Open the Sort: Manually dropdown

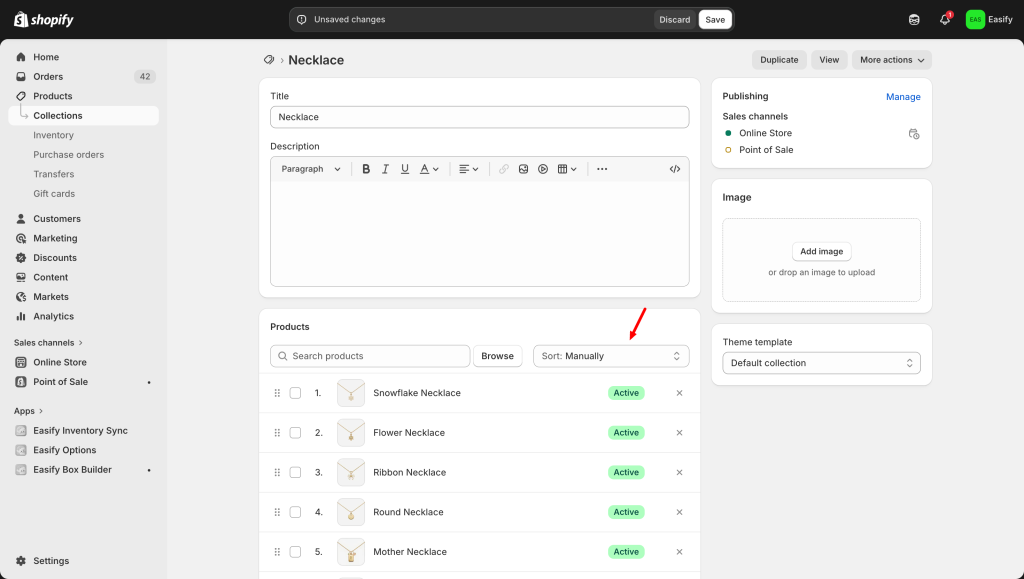click(611, 356)
